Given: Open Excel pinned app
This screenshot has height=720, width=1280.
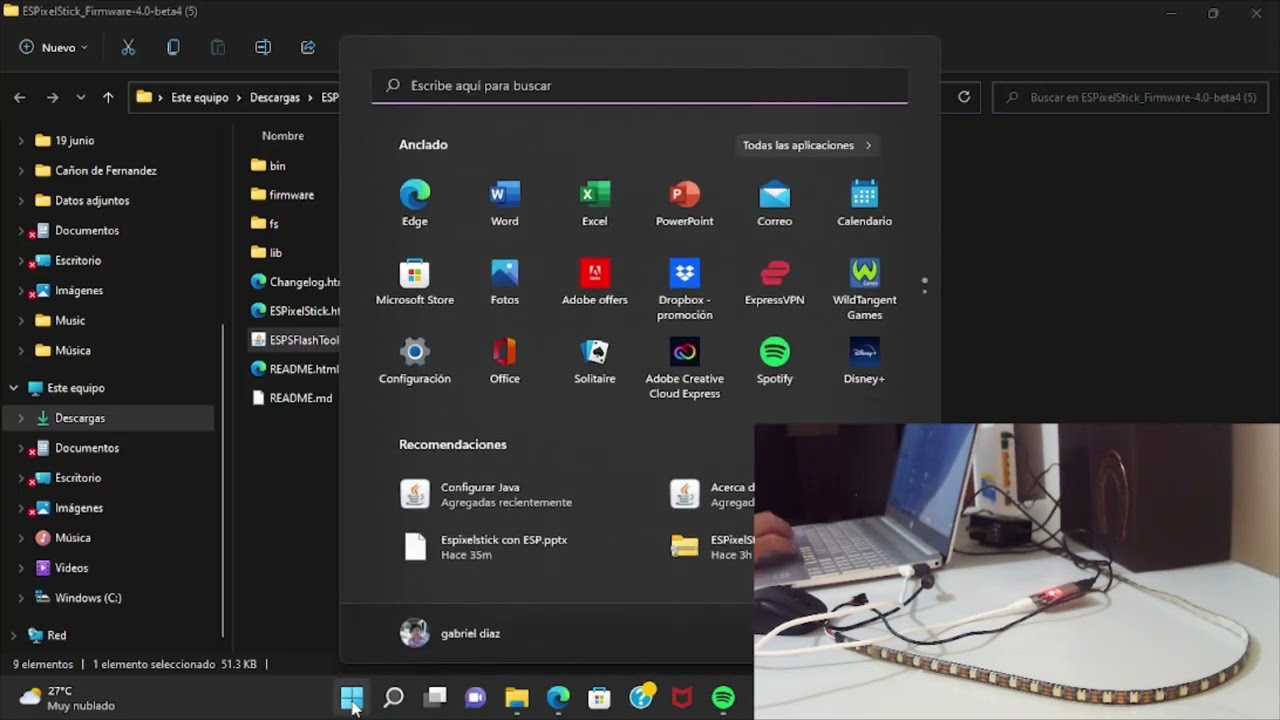Looking at the screenshot, I should tap(594, 203).
